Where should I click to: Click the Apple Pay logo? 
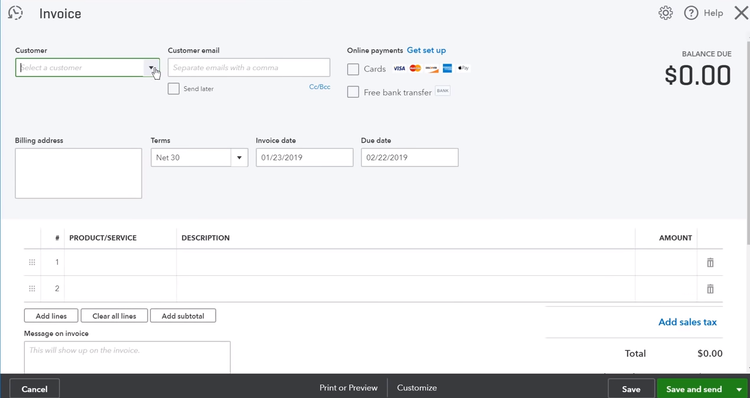[x=463, y=68]
